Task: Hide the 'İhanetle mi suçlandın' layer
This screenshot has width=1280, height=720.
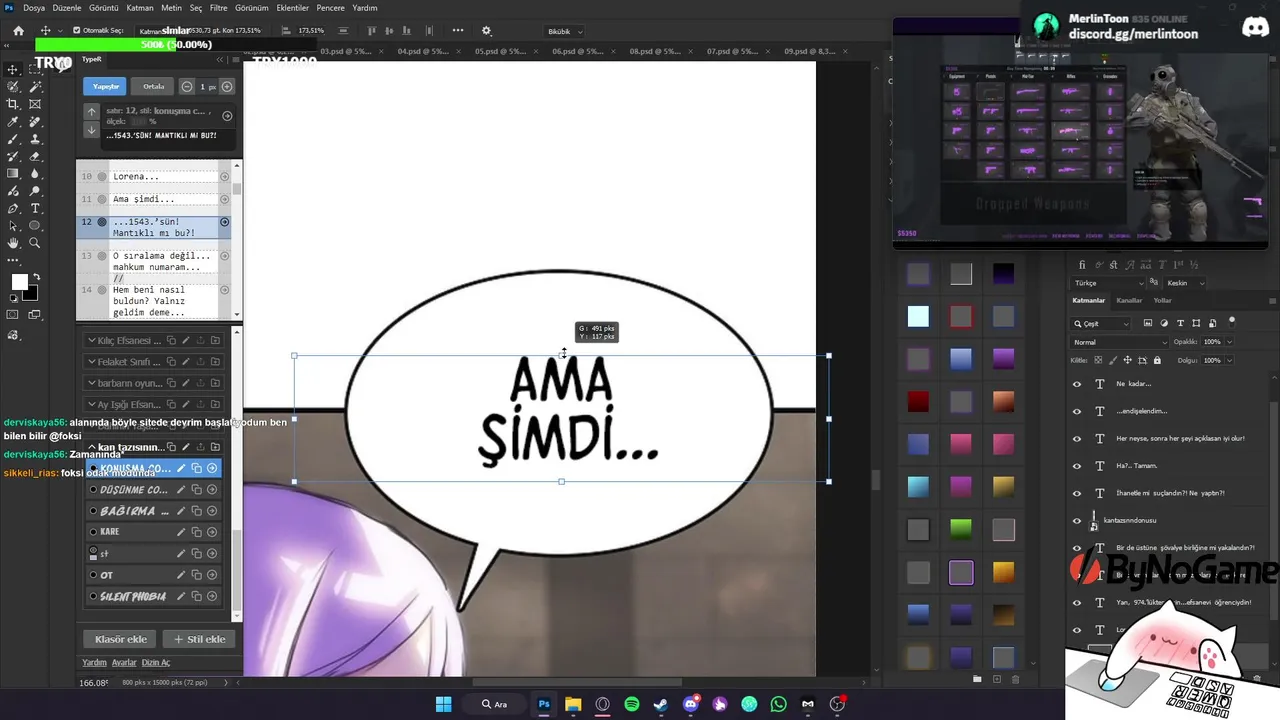Action: click(x=1077, y=493)
